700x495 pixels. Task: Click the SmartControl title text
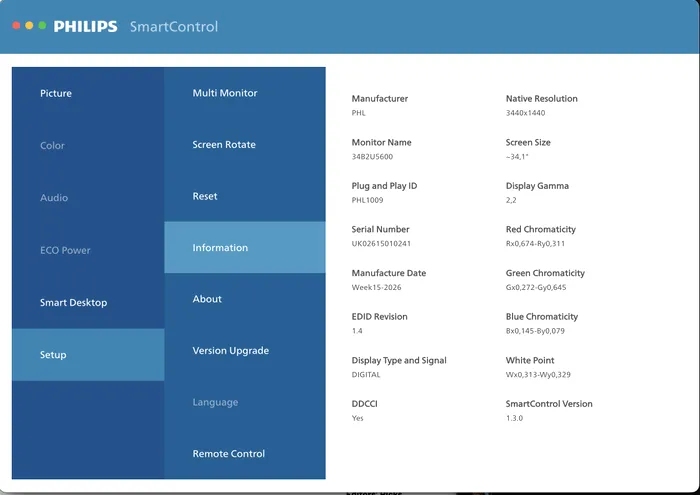coord(174,27)
